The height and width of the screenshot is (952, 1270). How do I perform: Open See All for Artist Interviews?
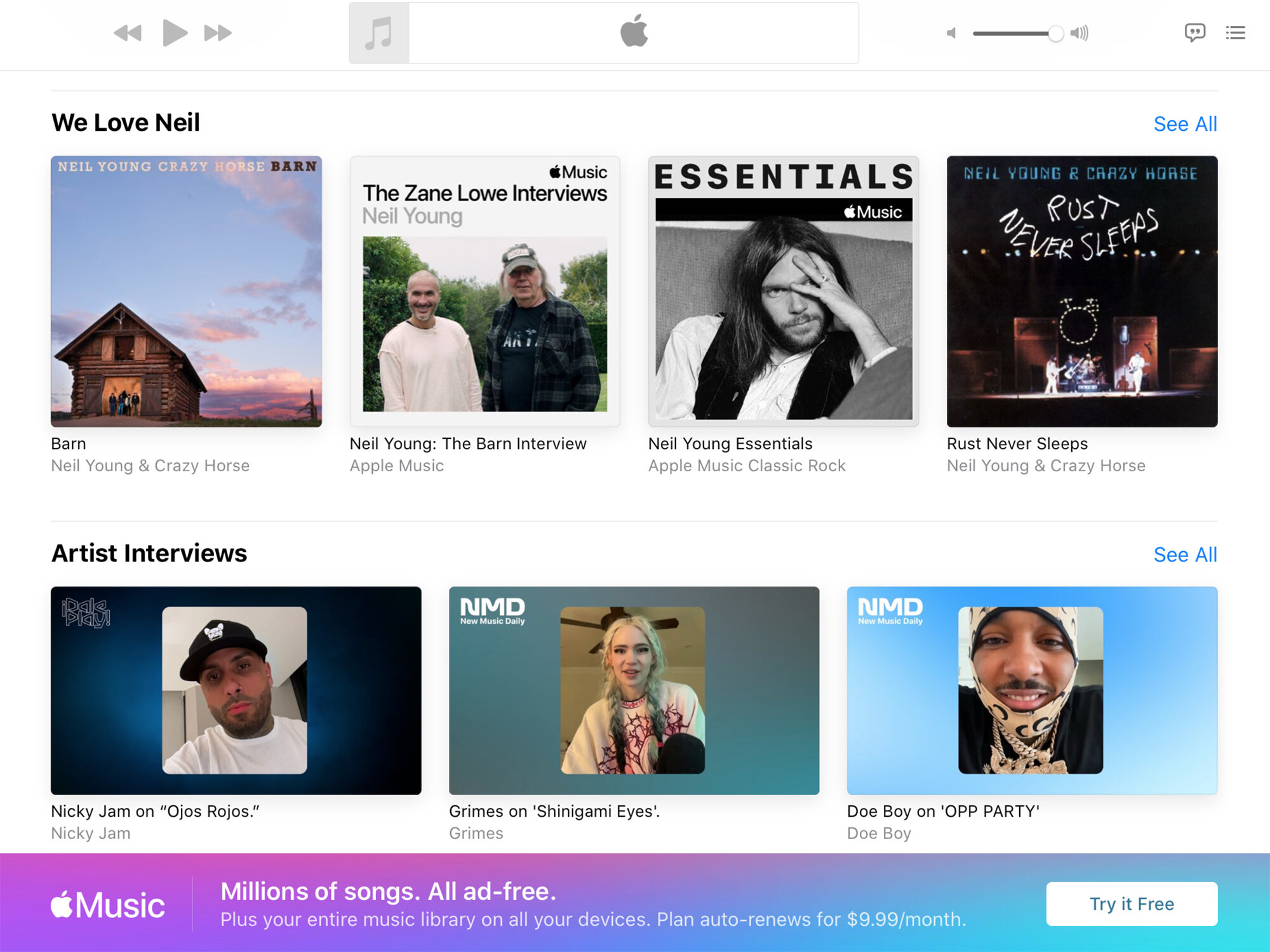(1185, 554)
